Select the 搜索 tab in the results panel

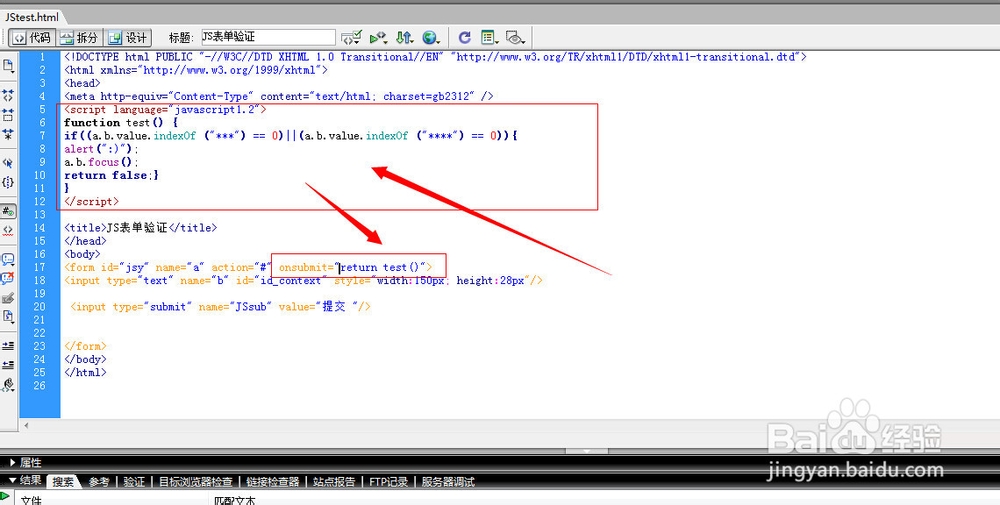(x=64, y=482)
